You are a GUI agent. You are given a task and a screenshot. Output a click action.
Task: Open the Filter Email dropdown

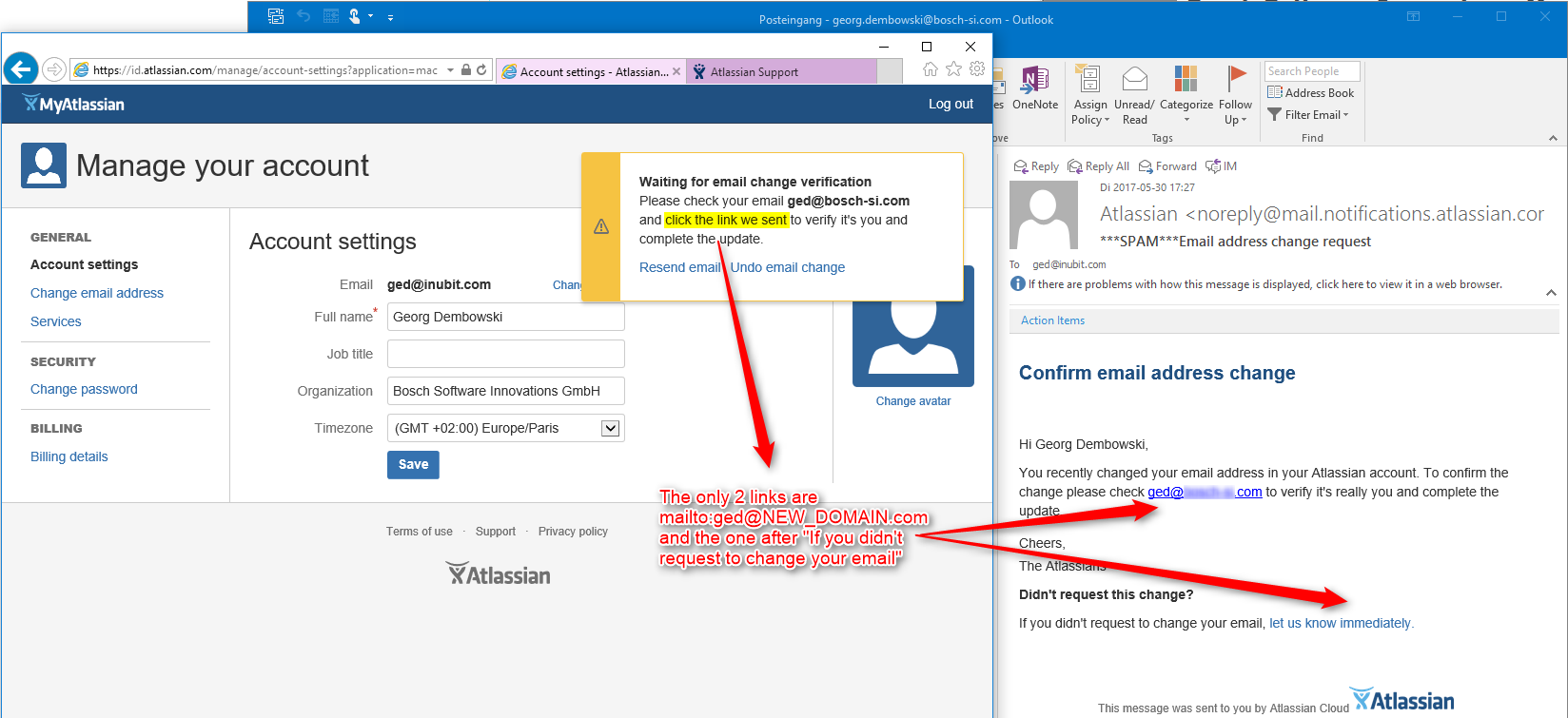[1308, 115]
